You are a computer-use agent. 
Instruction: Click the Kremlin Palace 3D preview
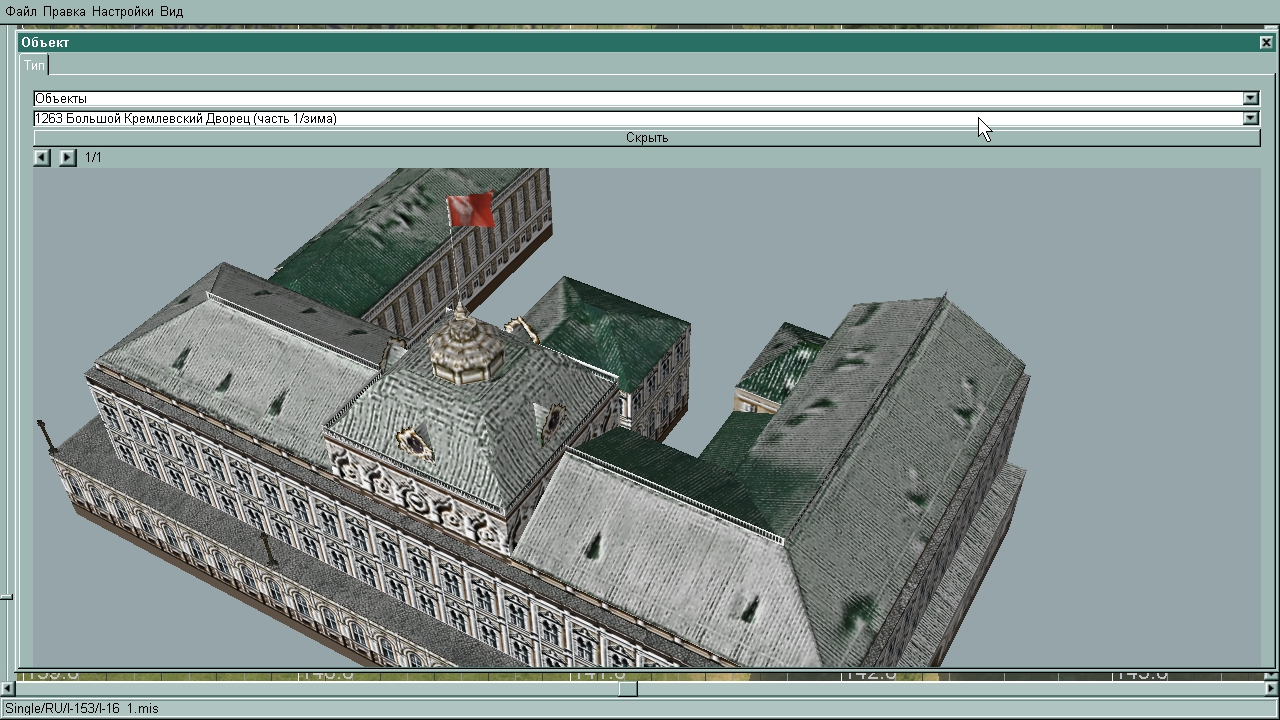(647, 417)
